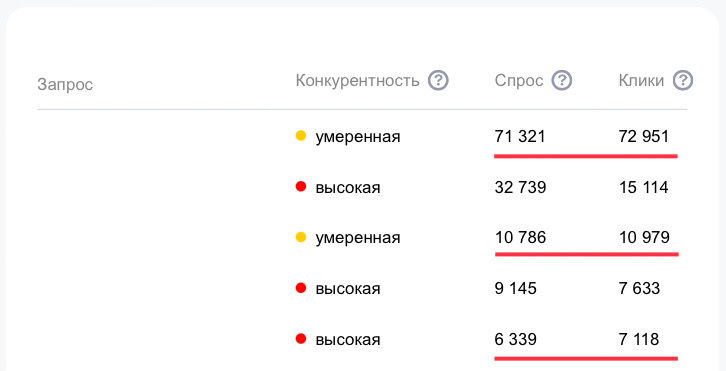Click the Клики column header label
This screenshot has width=726, height=371.
(x=641, y=81)
